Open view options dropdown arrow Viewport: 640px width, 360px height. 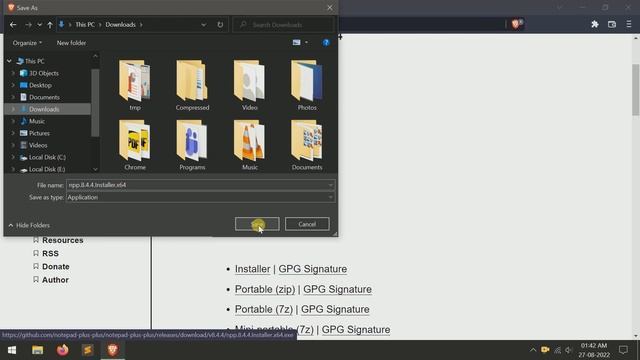click(x=307, y=42)
